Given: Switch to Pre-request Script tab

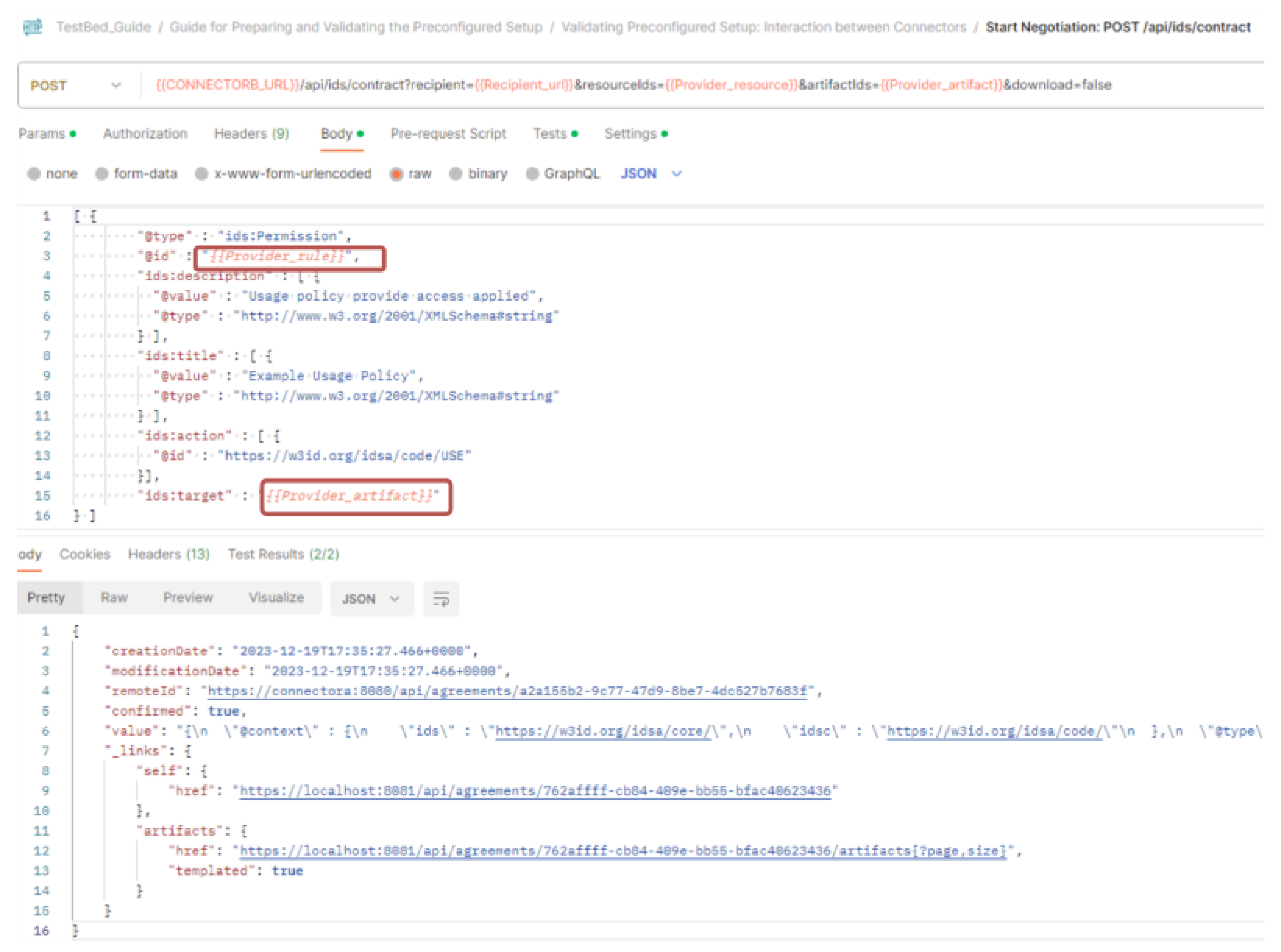Looking at the screenshot, I should tap(448, 133).
